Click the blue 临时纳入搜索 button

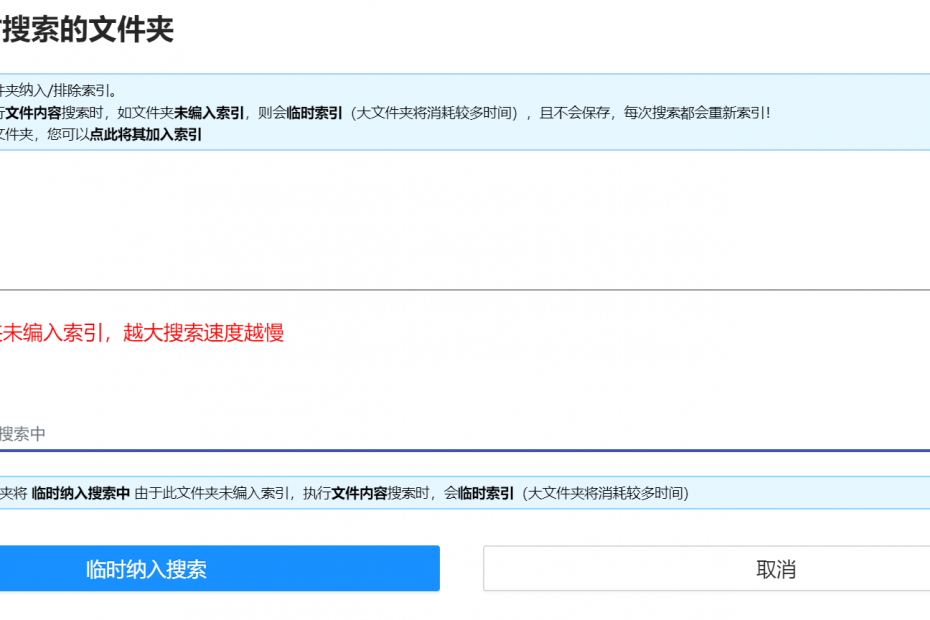pyautogui.click(x=146, y=569)
